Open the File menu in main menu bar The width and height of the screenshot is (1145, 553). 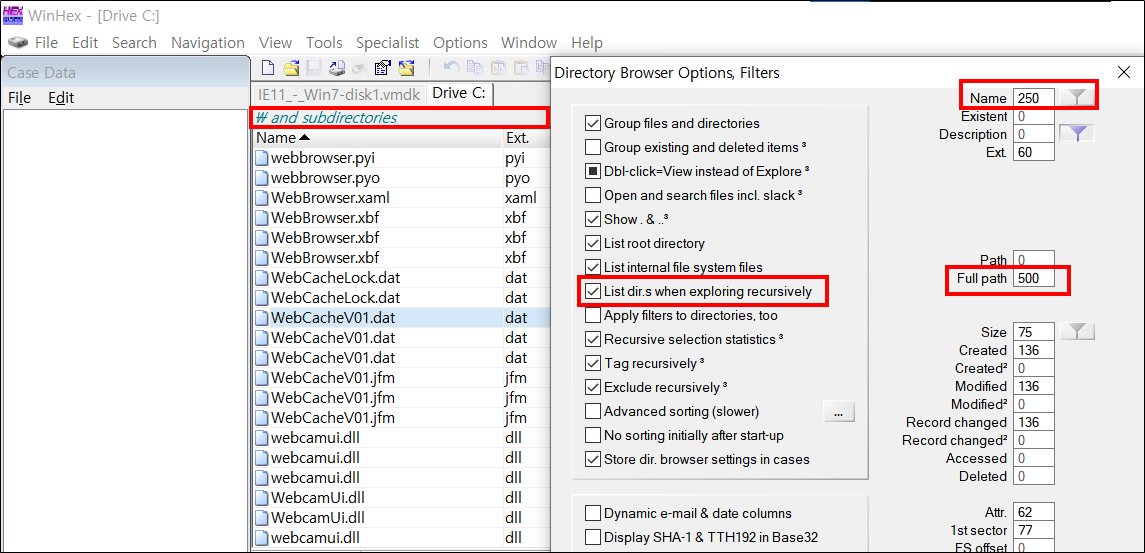pos(46,43)
